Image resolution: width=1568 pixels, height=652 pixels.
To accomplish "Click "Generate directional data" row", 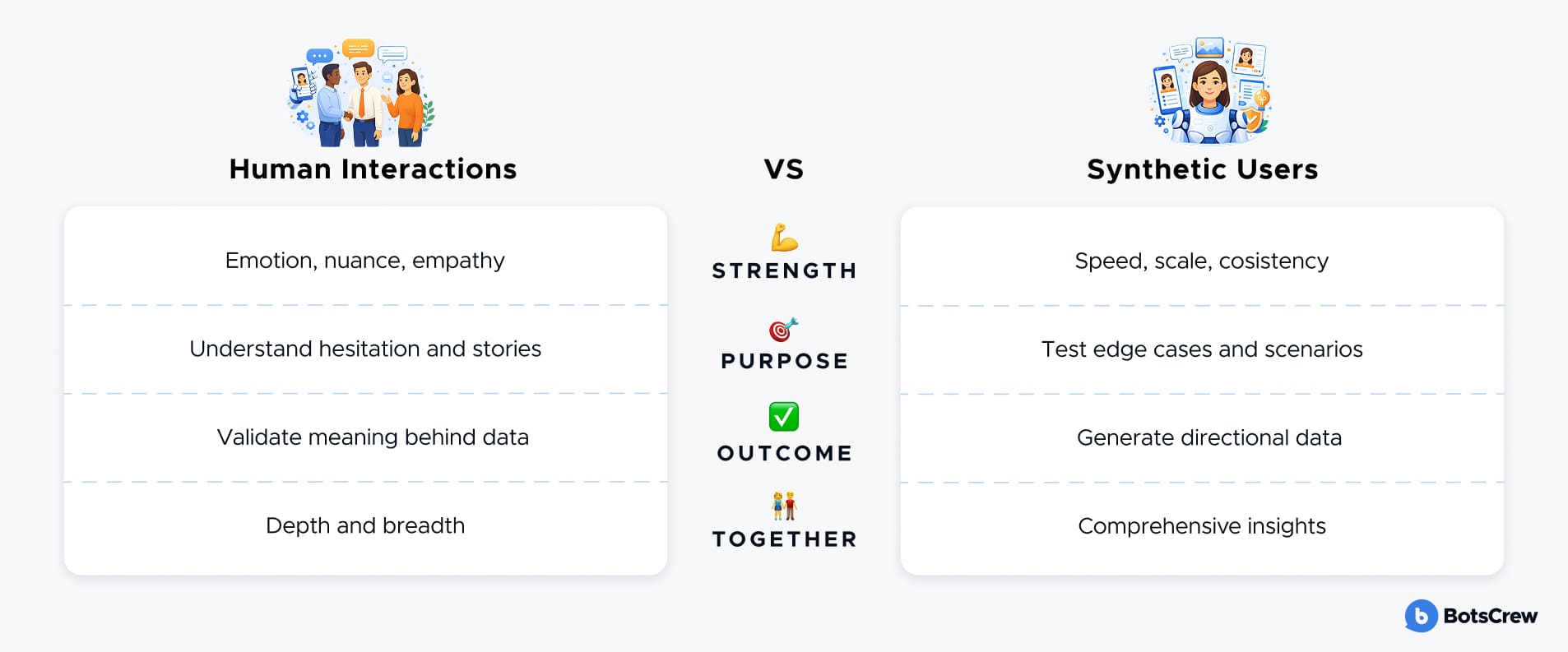I will (1208, 438).
